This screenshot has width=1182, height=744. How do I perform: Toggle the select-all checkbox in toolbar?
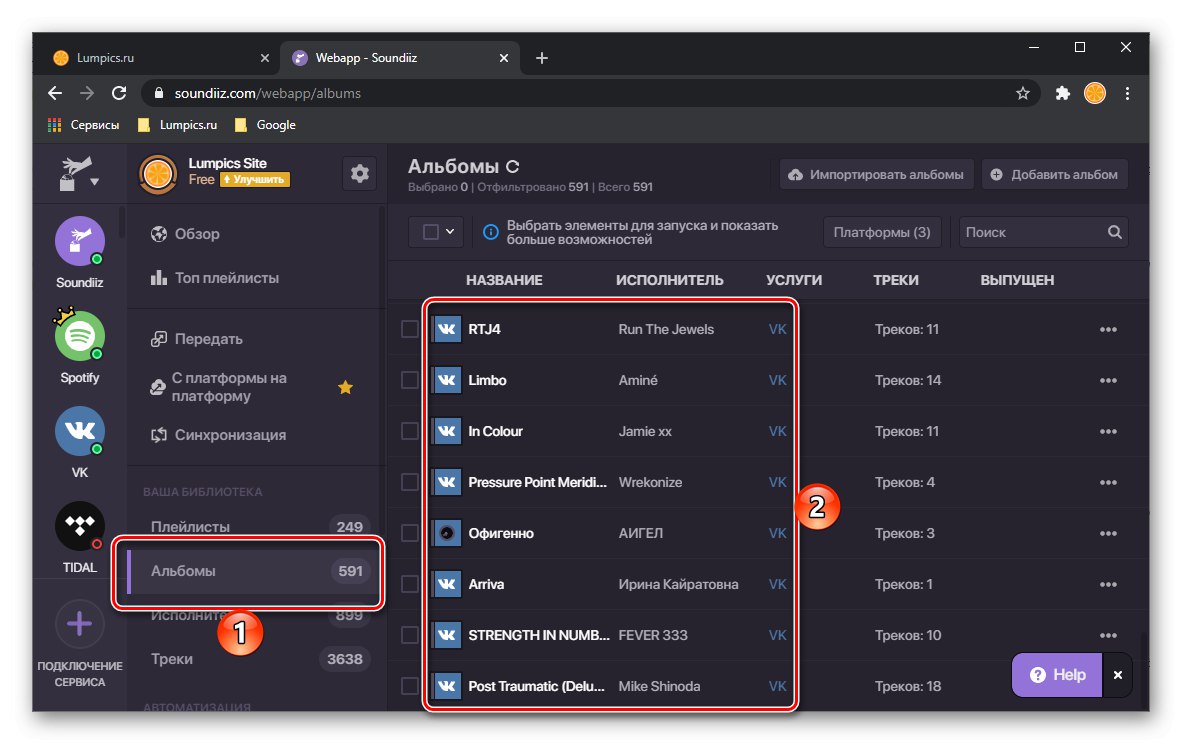point(430,232)
